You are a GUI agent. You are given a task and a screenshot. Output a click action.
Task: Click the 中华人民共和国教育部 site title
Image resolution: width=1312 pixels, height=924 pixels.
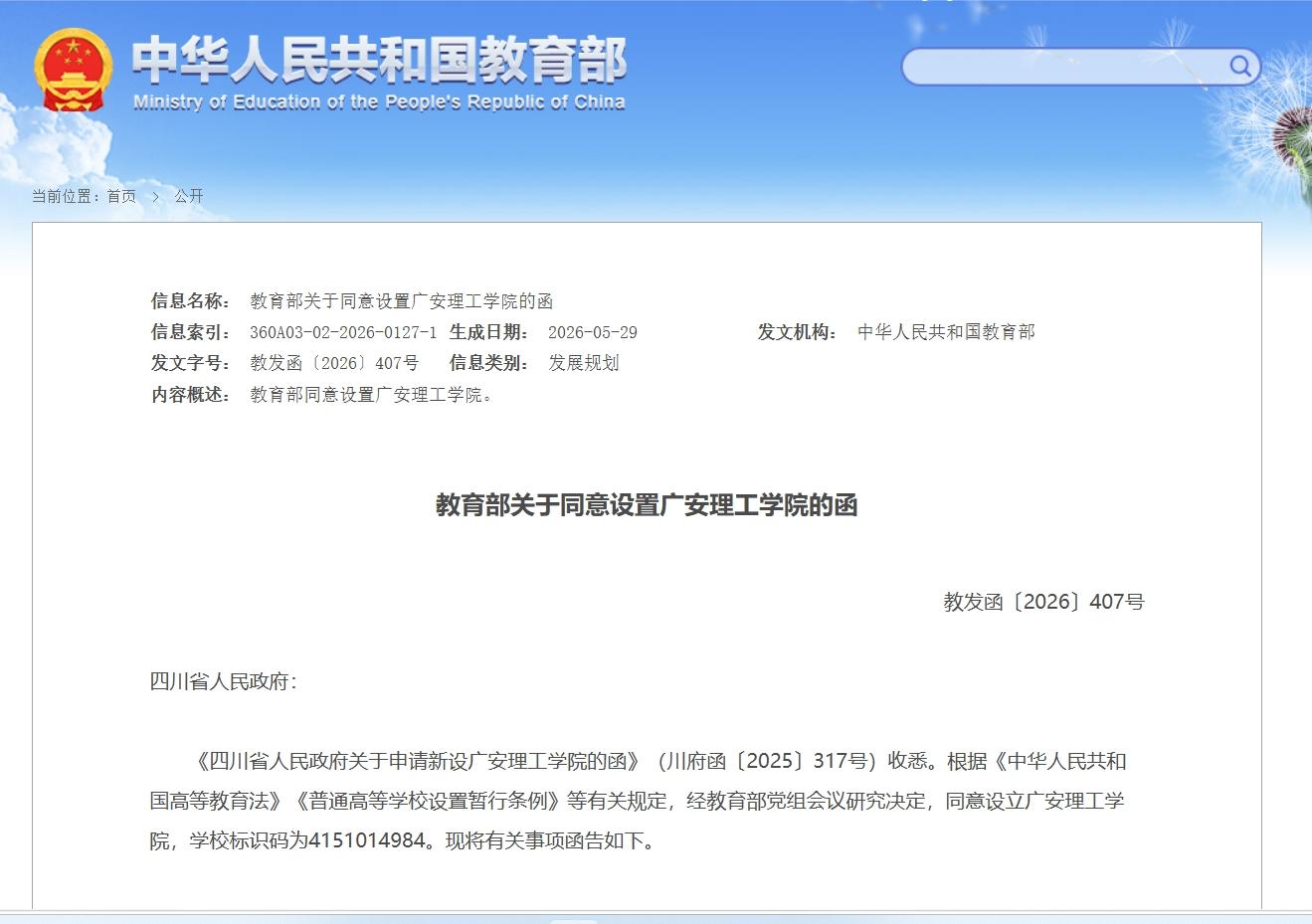[379, 60]
